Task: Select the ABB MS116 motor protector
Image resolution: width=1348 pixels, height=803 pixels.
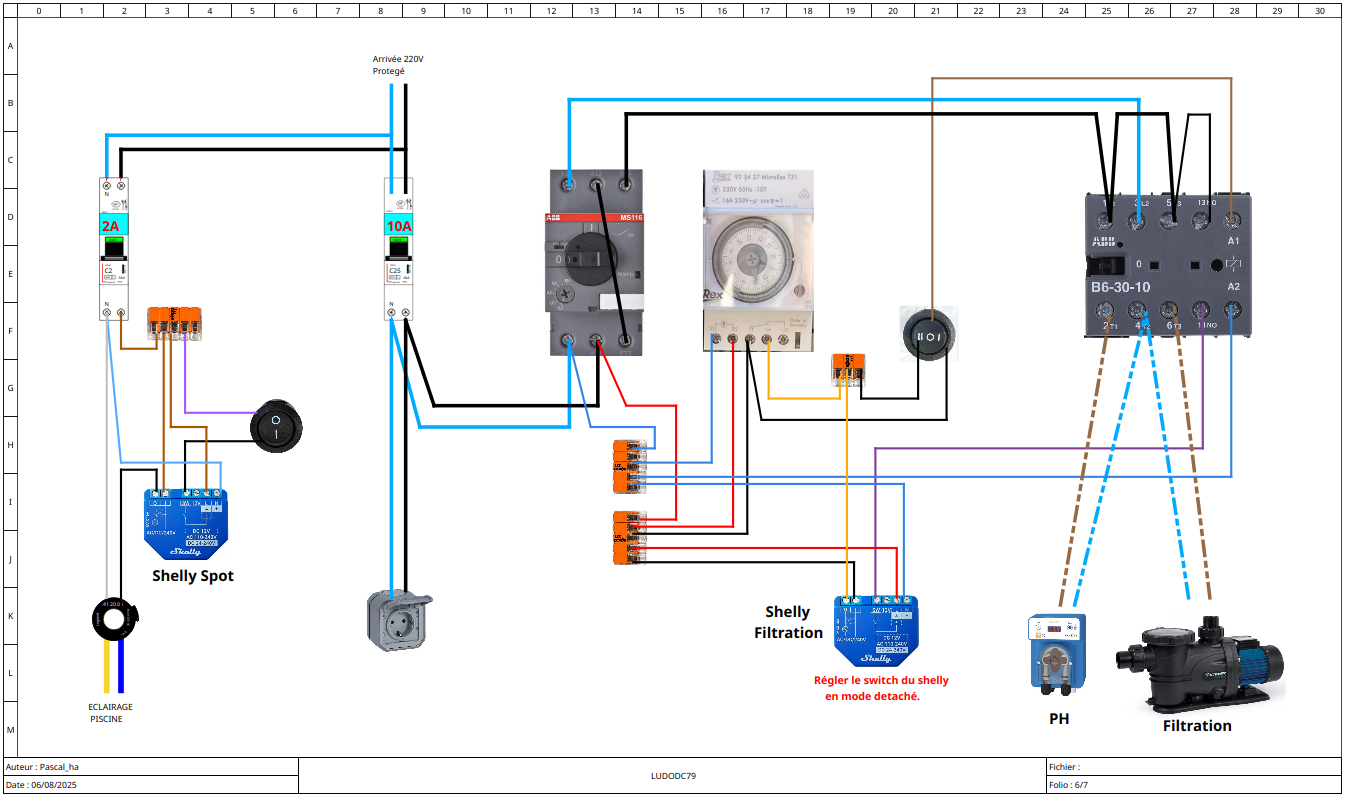Action: coord(596,263)
